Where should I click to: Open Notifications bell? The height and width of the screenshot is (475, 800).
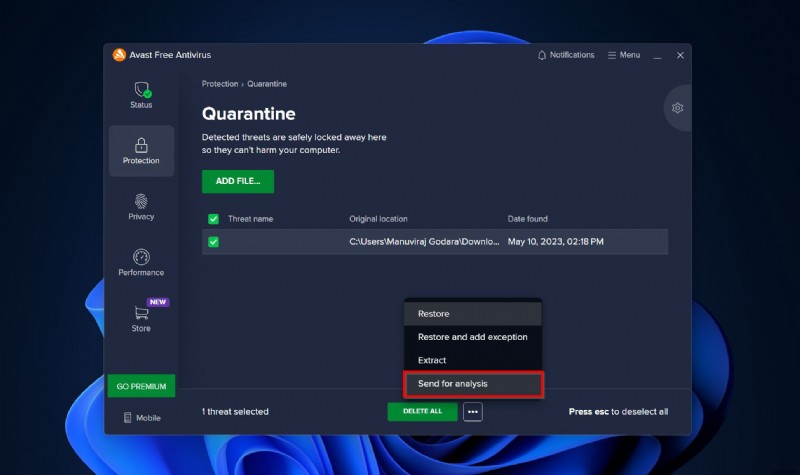pyautogui.click(x=566, y=55)
